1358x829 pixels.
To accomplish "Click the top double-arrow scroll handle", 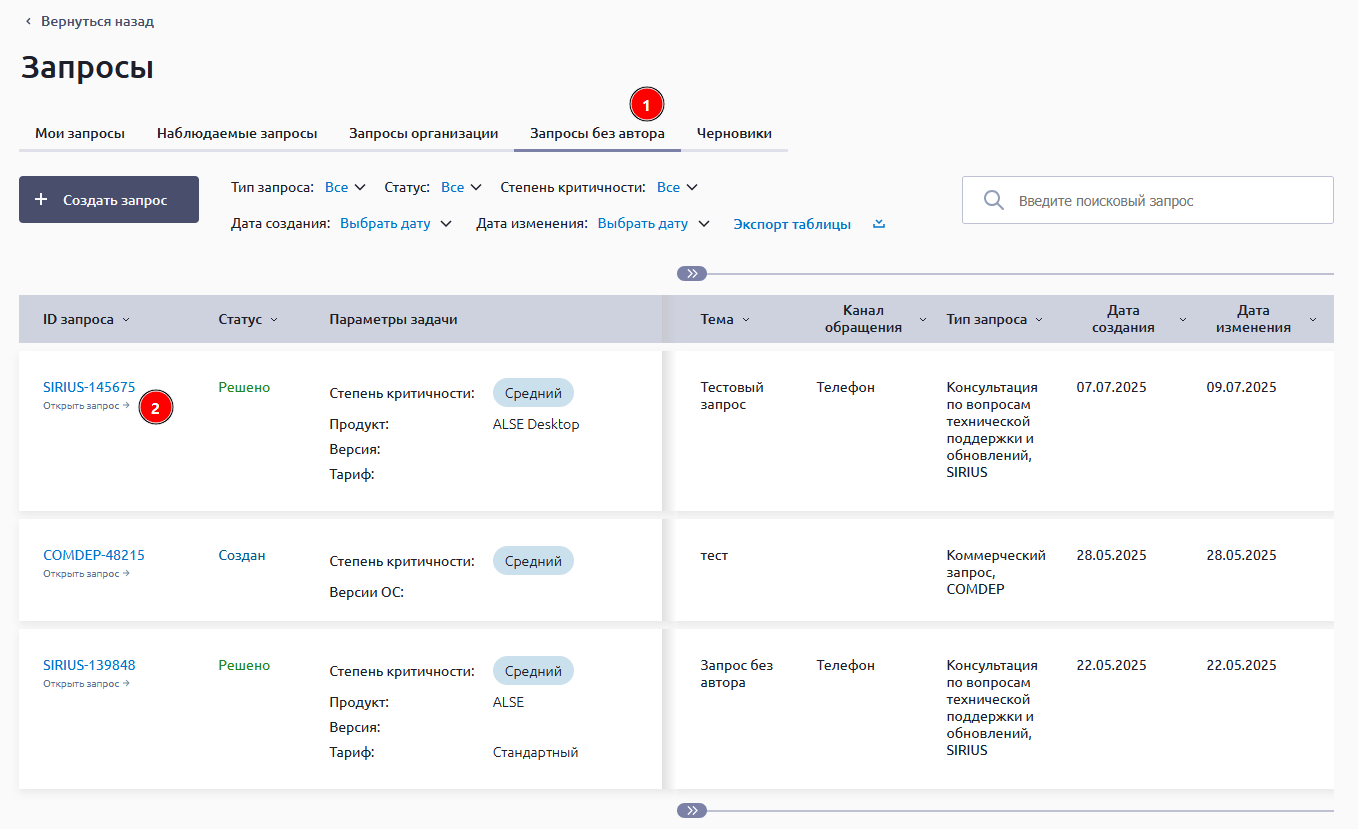I will (x=691, y=273).
